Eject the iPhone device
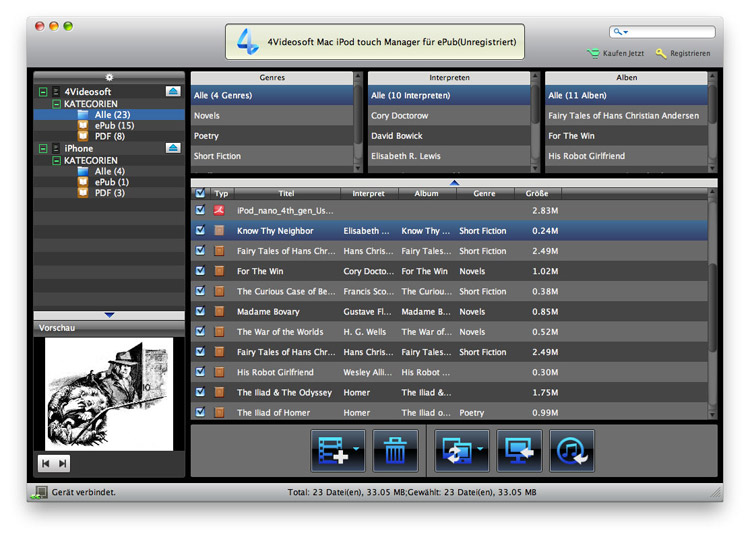 (x=173, y=148)
